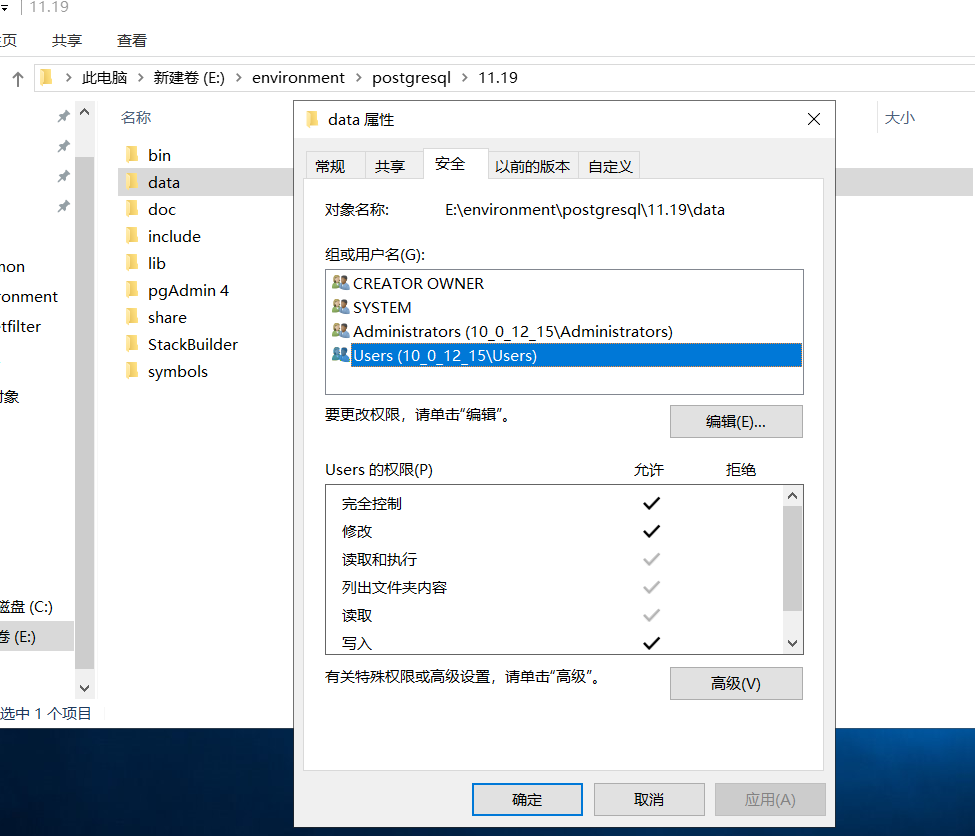Click the 读取和执行 permission row
The height and width of the screenshot is (836, 975).
pyautogui.click(x=553, y=559)
